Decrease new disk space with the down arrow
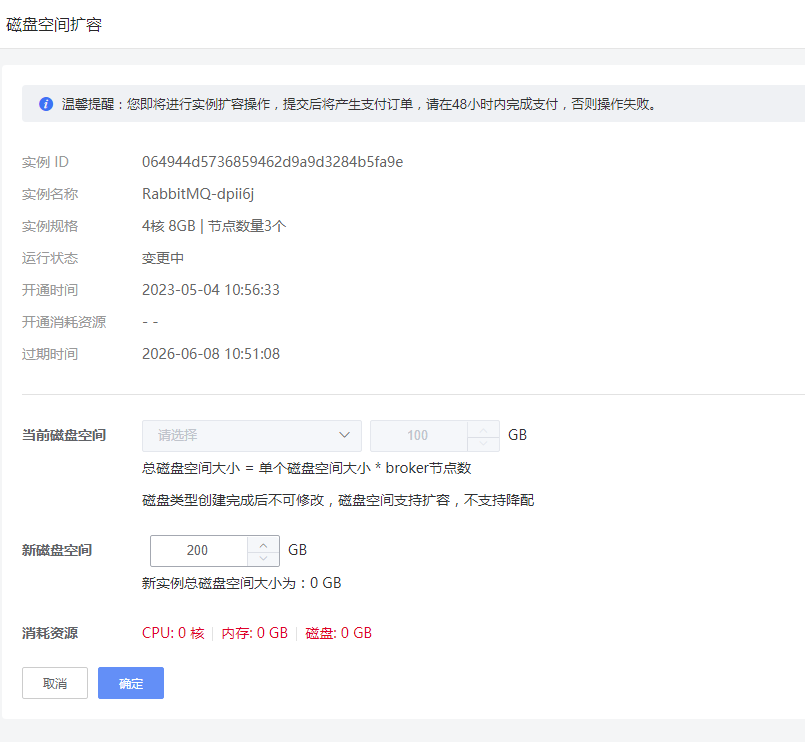 [x=264, y=558]
